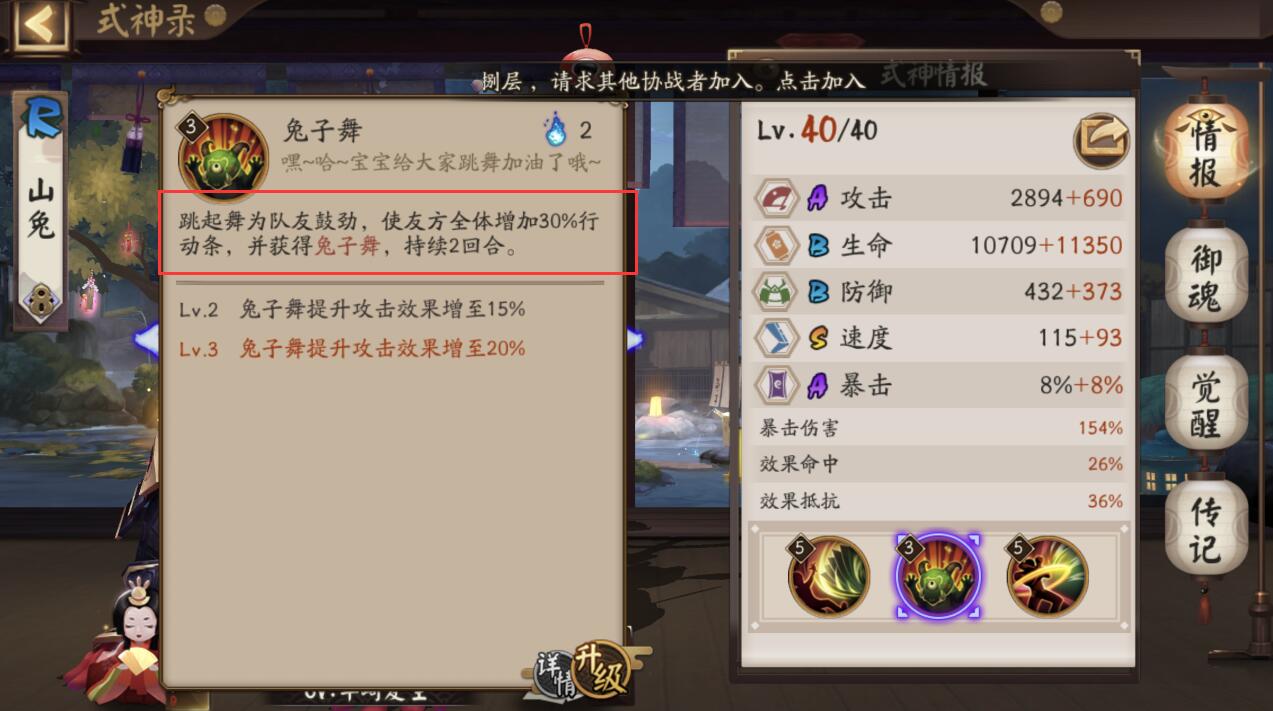Tap the 攻击 attack stat icon
The height and width of the screenshot is (711, 1273).
tap(776, 199)
